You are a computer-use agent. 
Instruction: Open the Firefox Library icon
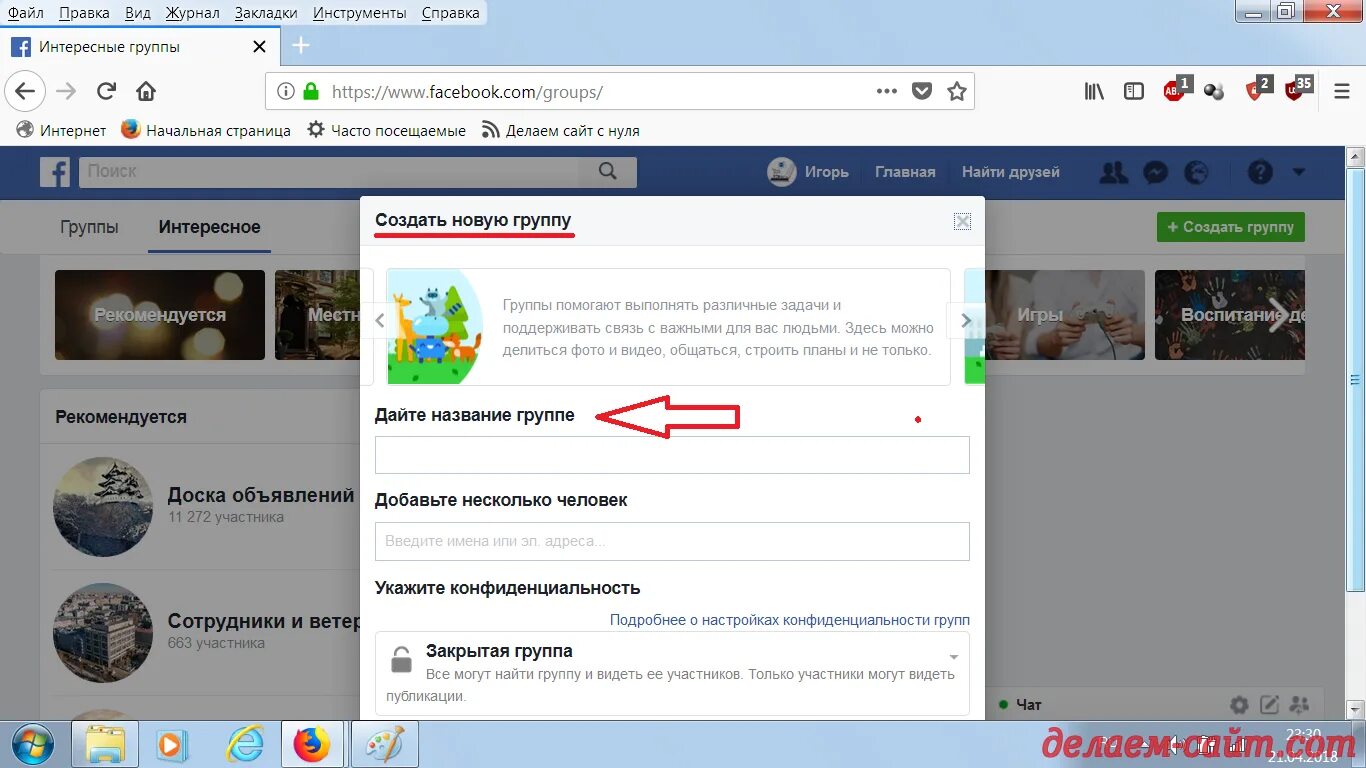point(1095,91)
